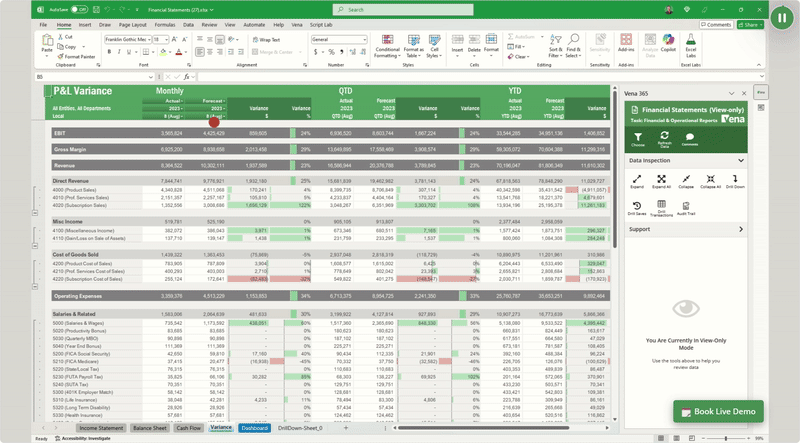The width and height of the screenshot is (800, 443).
Task: Open Excel Labs from ribbon
Action: click(x=690, y=45)
